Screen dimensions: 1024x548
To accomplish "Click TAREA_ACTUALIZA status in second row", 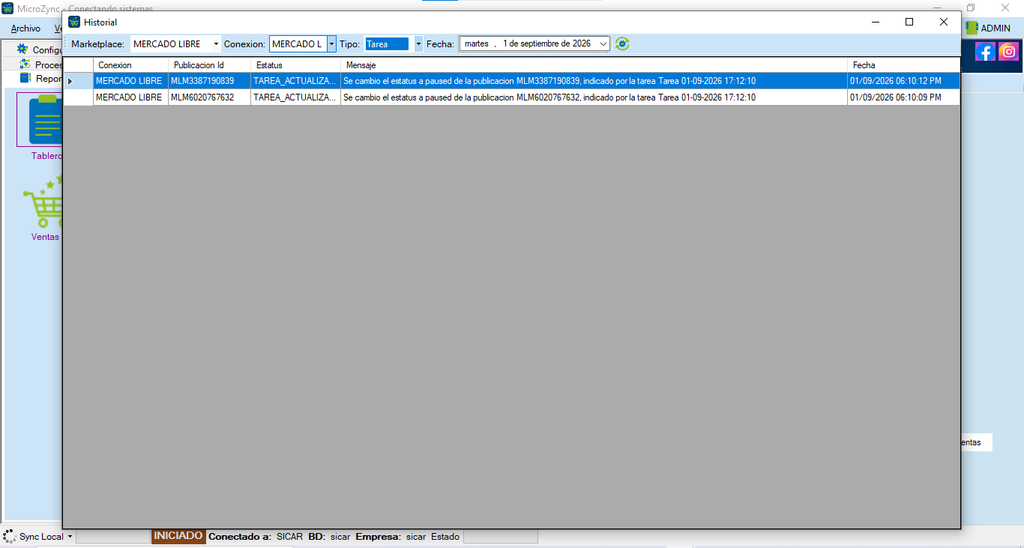I will 295,97.
